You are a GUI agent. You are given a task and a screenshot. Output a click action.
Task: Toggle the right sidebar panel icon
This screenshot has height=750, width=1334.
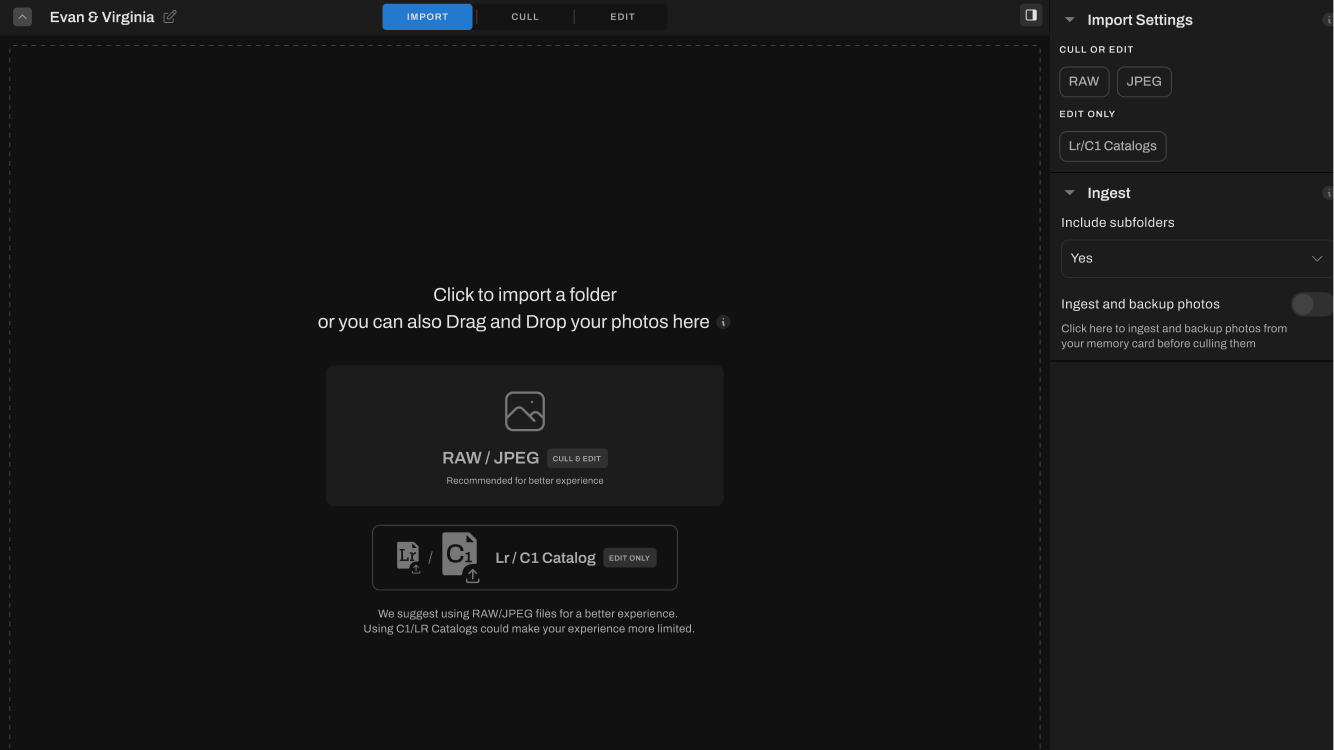coord(1030,15)
